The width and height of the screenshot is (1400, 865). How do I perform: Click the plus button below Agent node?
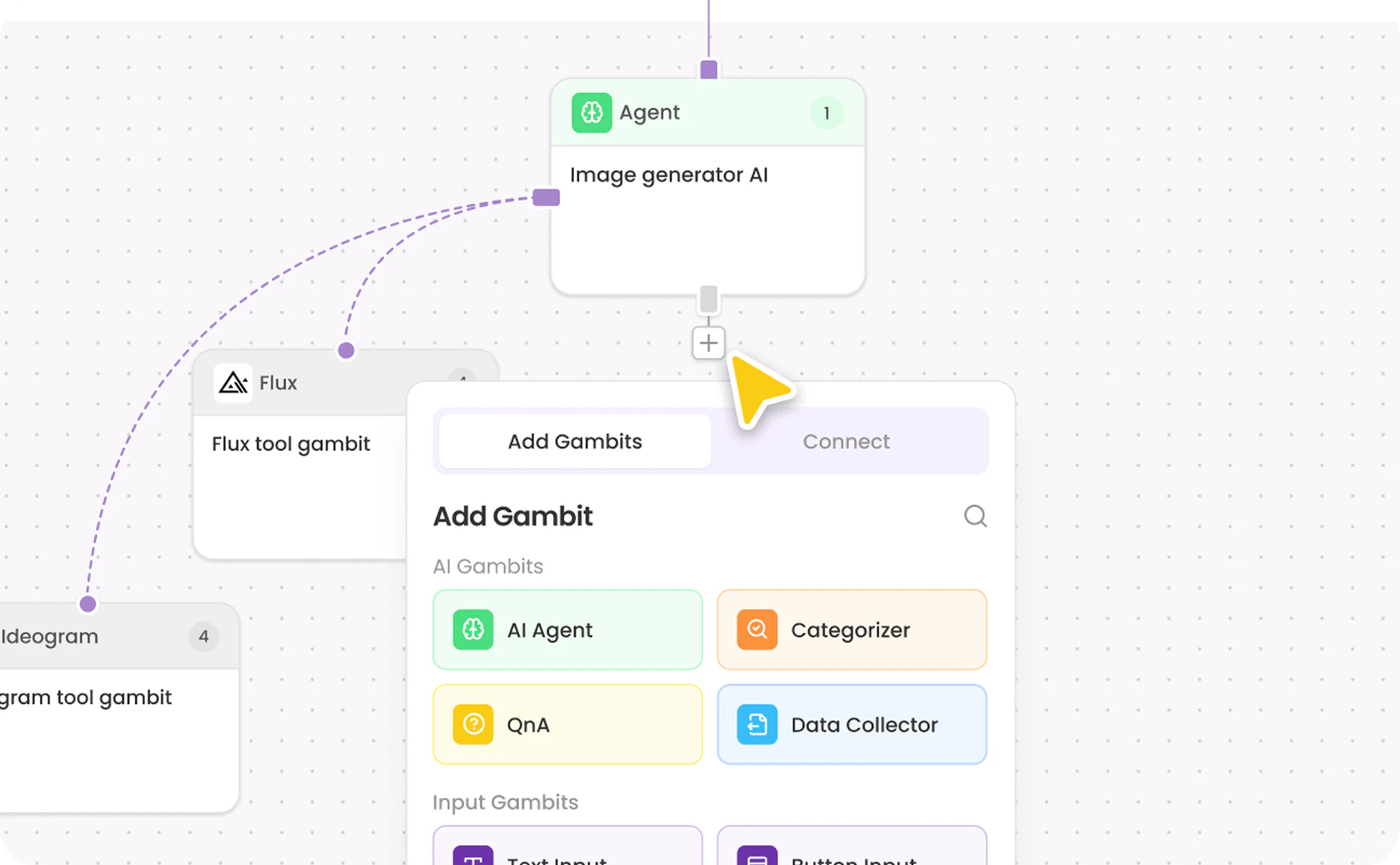coord(708,343)
